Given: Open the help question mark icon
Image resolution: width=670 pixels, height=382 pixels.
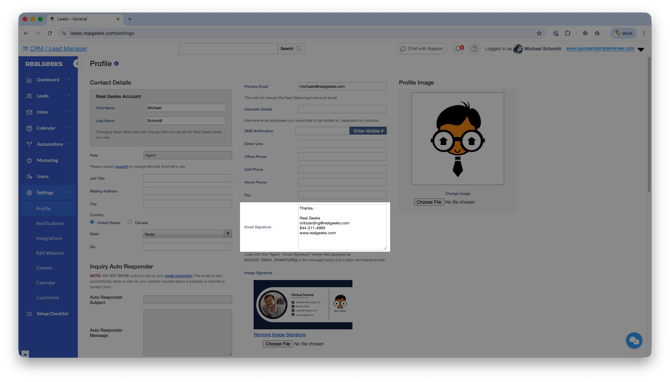Looking at the screenshot, I should point(474,49).
